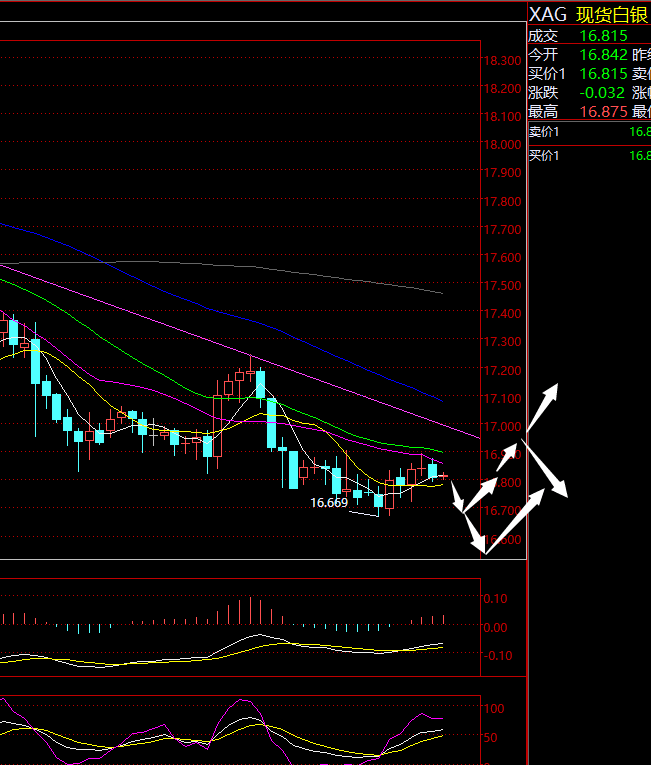Screen dimensions: 651x765
Task: Click the KDJ 100 axis label
Action: pyautogui.click(x=493, y=708)
